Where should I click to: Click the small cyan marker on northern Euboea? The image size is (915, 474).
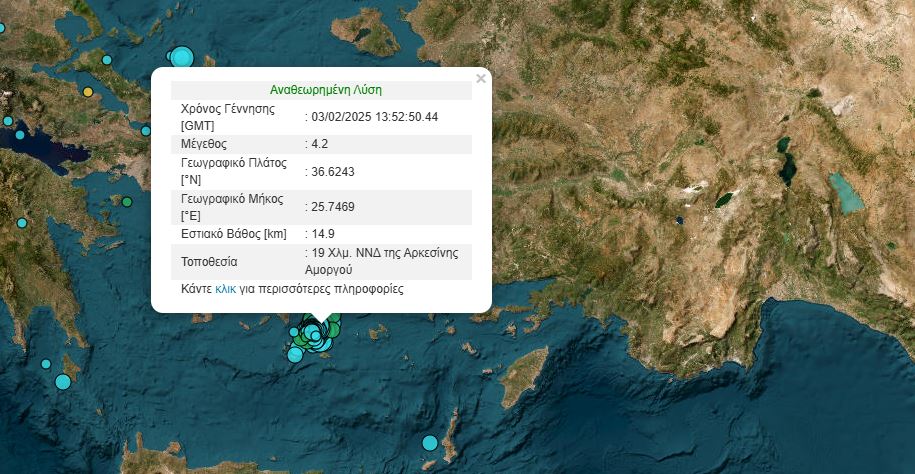click(107, 60)
